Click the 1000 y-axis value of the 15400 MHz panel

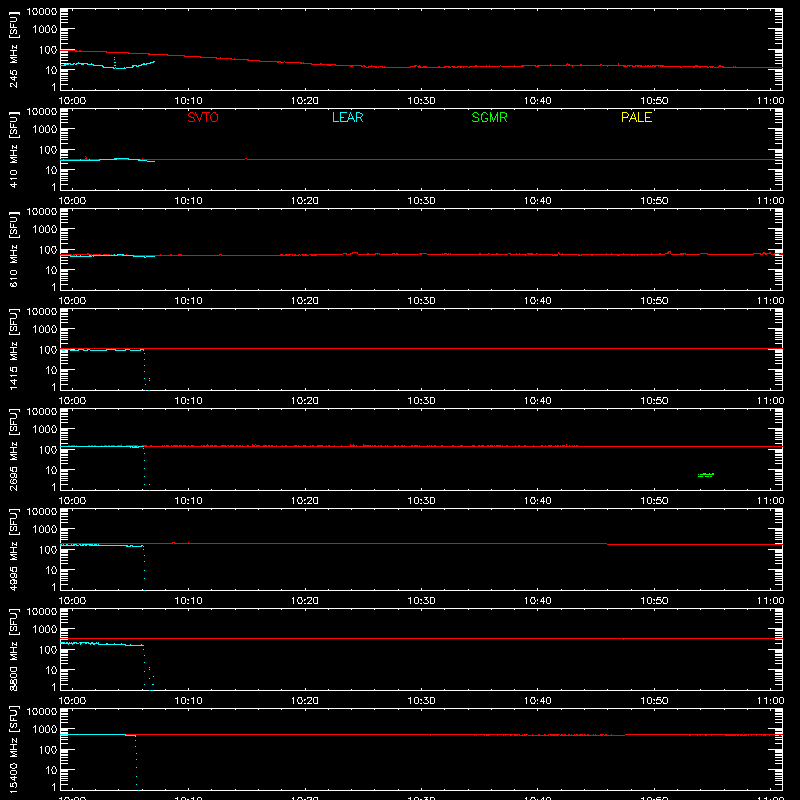point(45,729)
